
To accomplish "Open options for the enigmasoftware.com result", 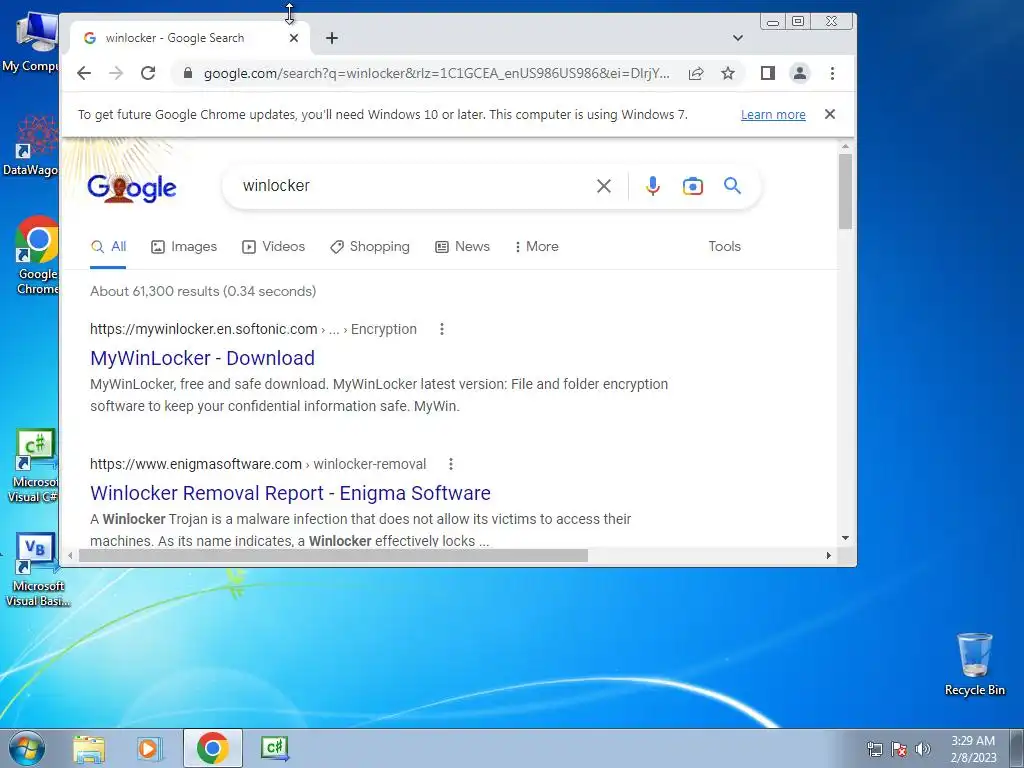I will click(451, 464).
